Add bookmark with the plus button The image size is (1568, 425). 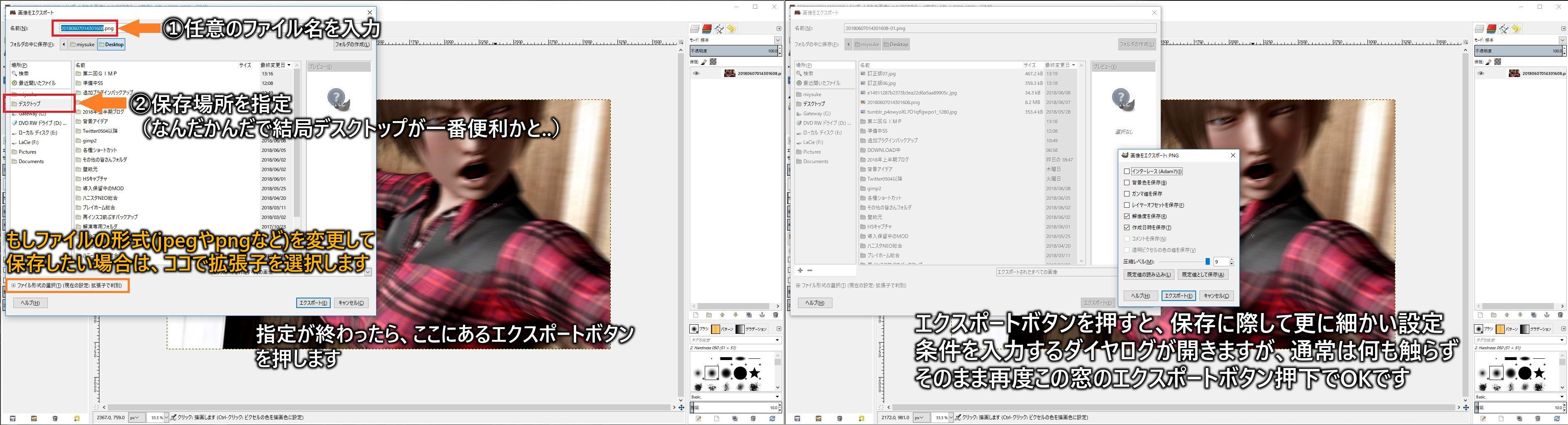[x=800, y=270]
